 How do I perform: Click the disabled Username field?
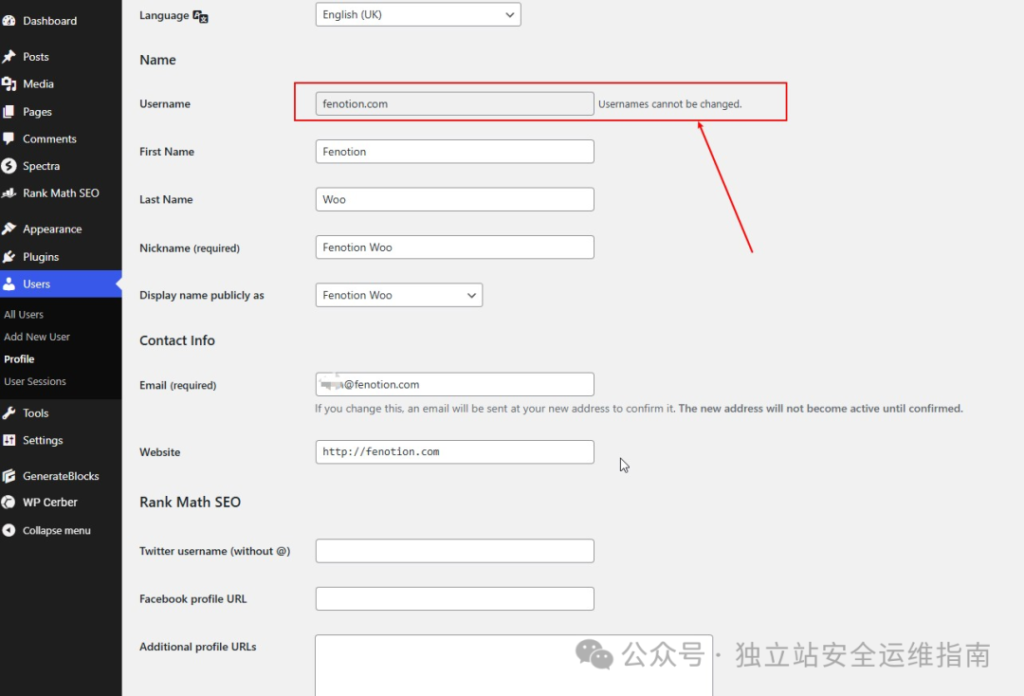(x=455, y=104)
